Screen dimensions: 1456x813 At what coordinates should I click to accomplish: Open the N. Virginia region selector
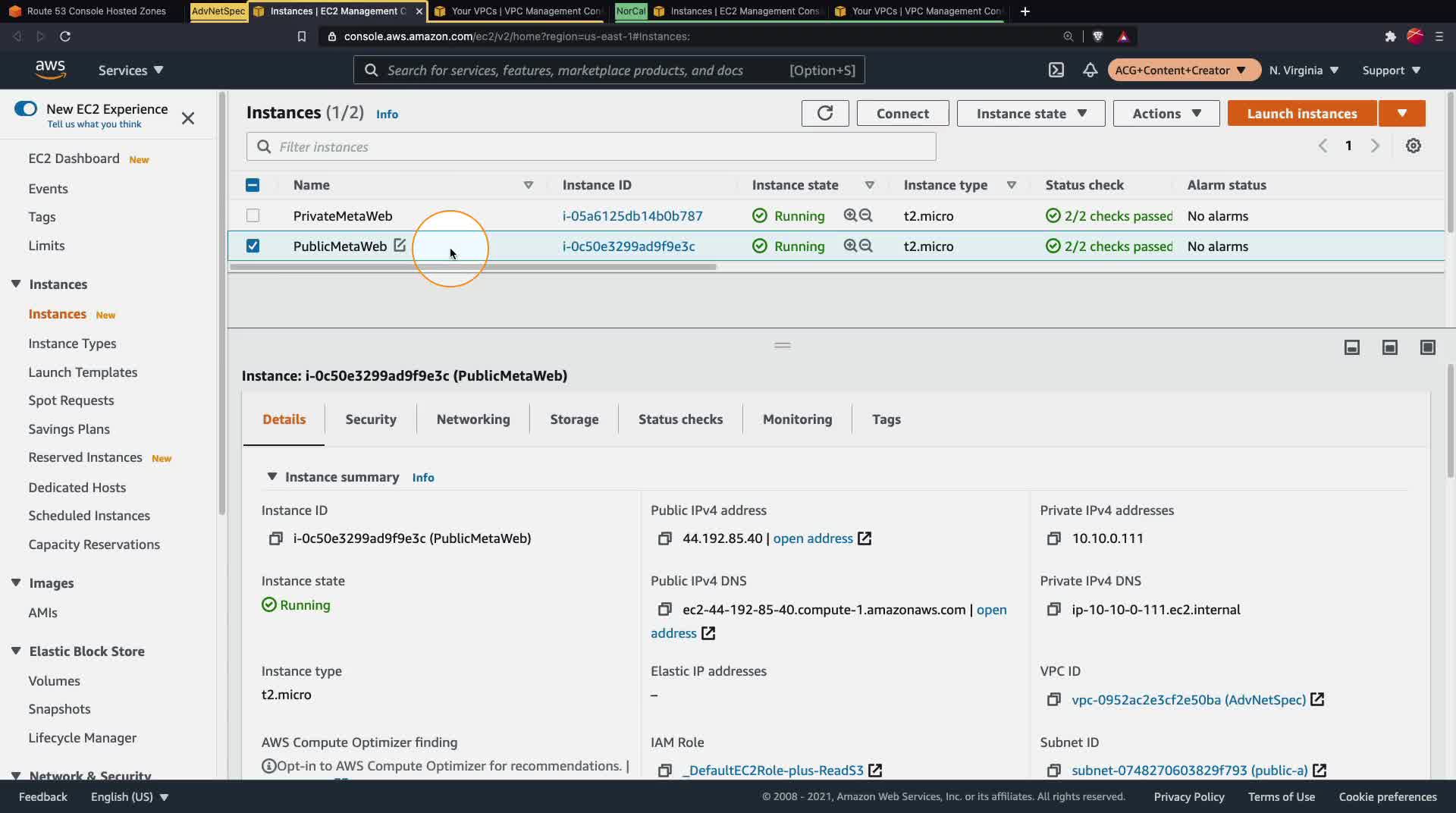(x=1304, y=70)
